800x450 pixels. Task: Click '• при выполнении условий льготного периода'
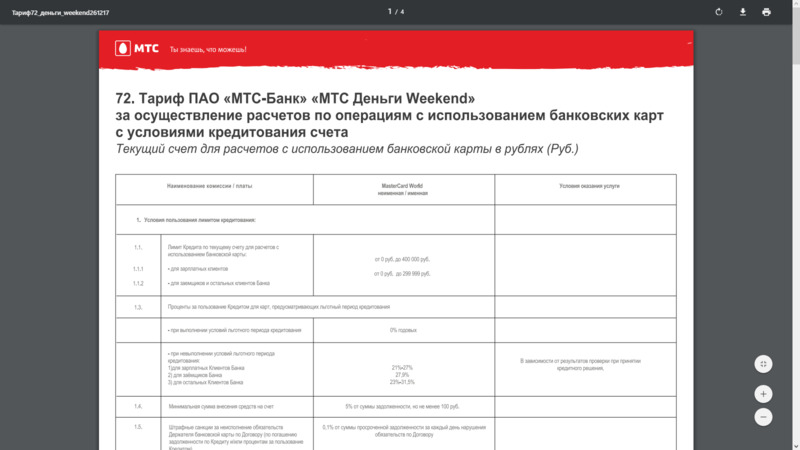click(x=234, y=330)
